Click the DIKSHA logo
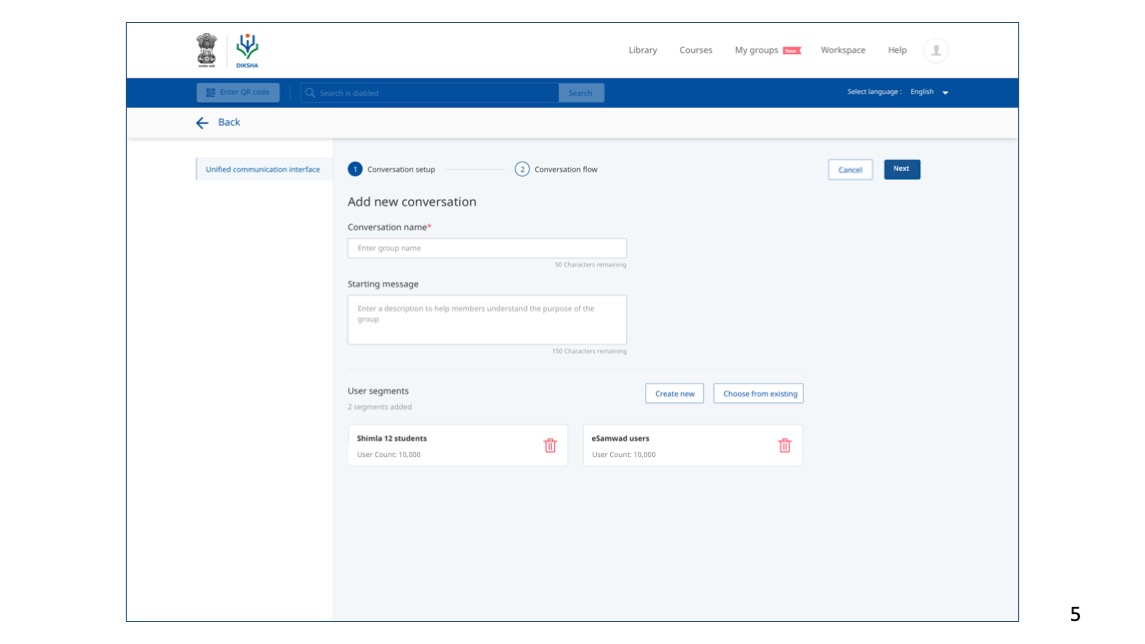 [x=243, y=48]
